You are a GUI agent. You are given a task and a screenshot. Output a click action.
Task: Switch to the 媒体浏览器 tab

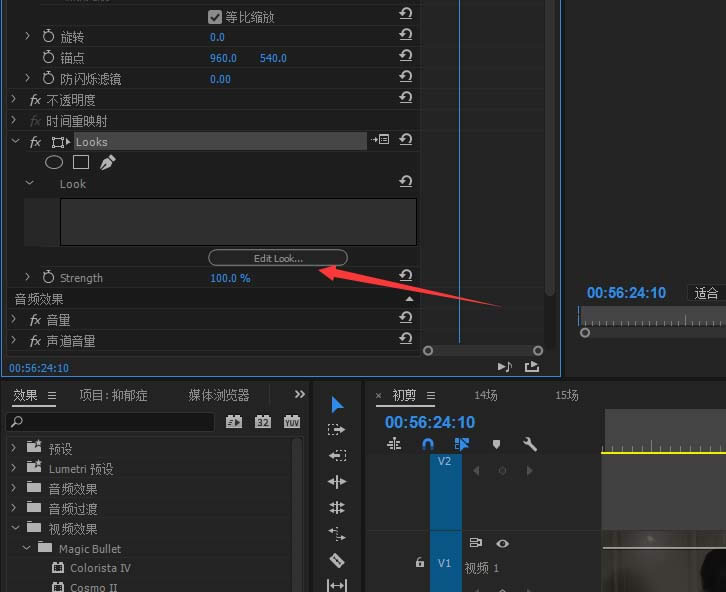pyautogui.click(x=219, y=395)
